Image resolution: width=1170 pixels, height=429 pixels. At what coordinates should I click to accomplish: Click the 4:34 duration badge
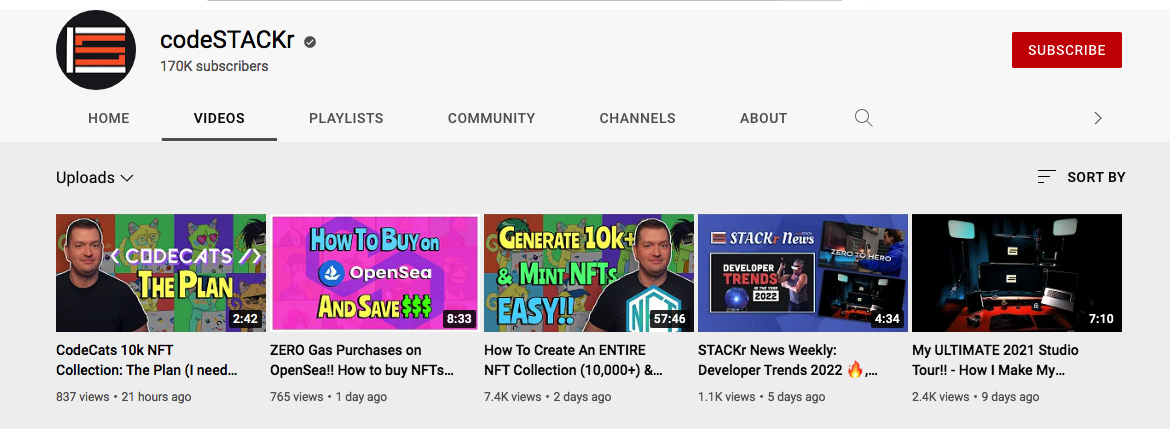point(886,319)
